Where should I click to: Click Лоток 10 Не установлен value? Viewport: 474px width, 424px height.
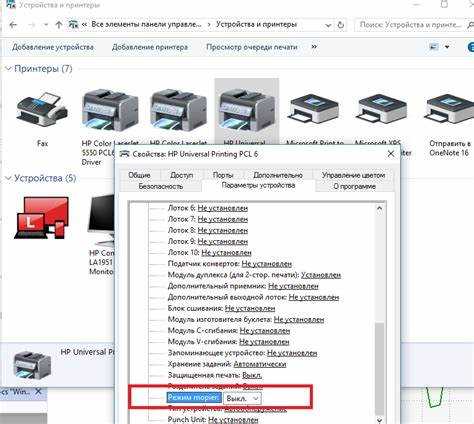(x=226, y=253)
